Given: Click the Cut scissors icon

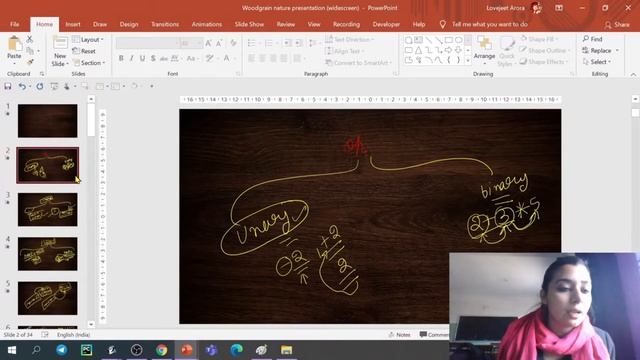Looking at the screenshot, I should (29, 39).
